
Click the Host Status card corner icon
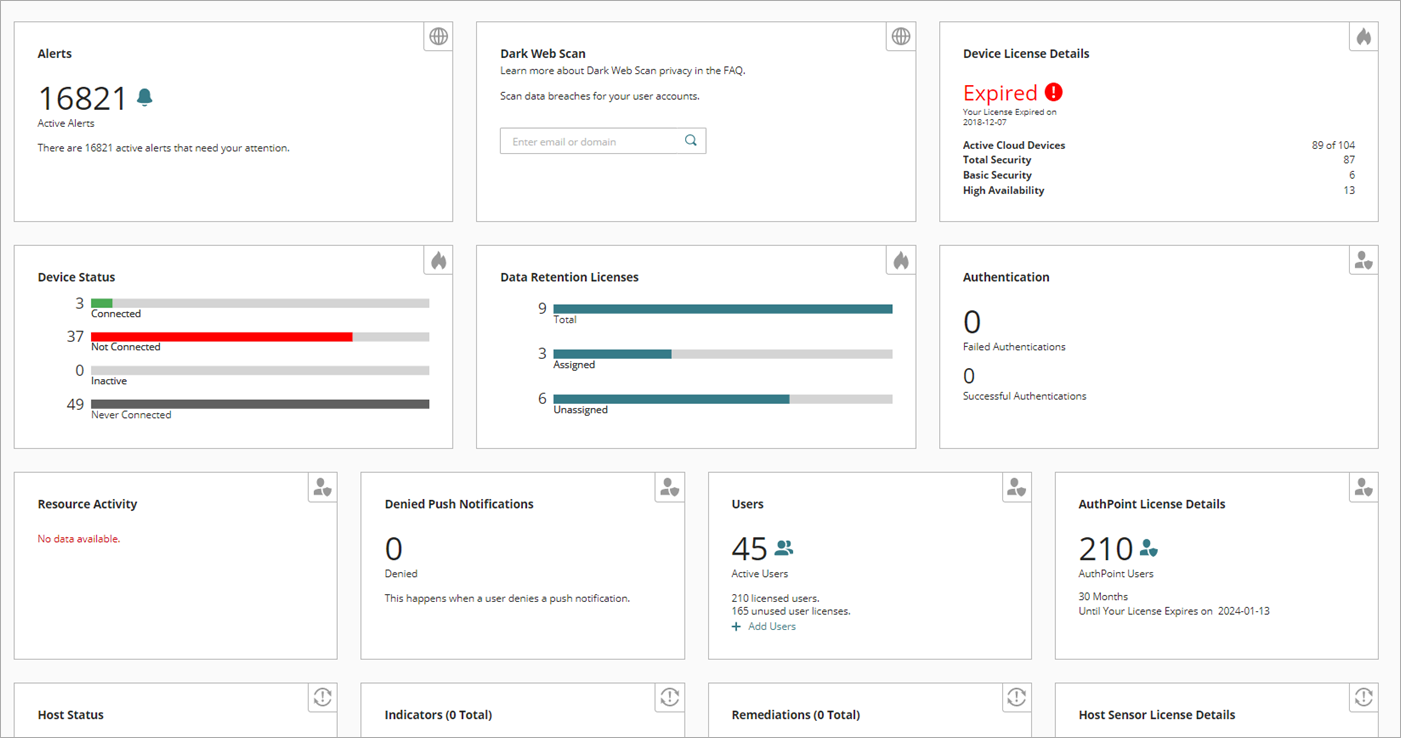(322, 698)
